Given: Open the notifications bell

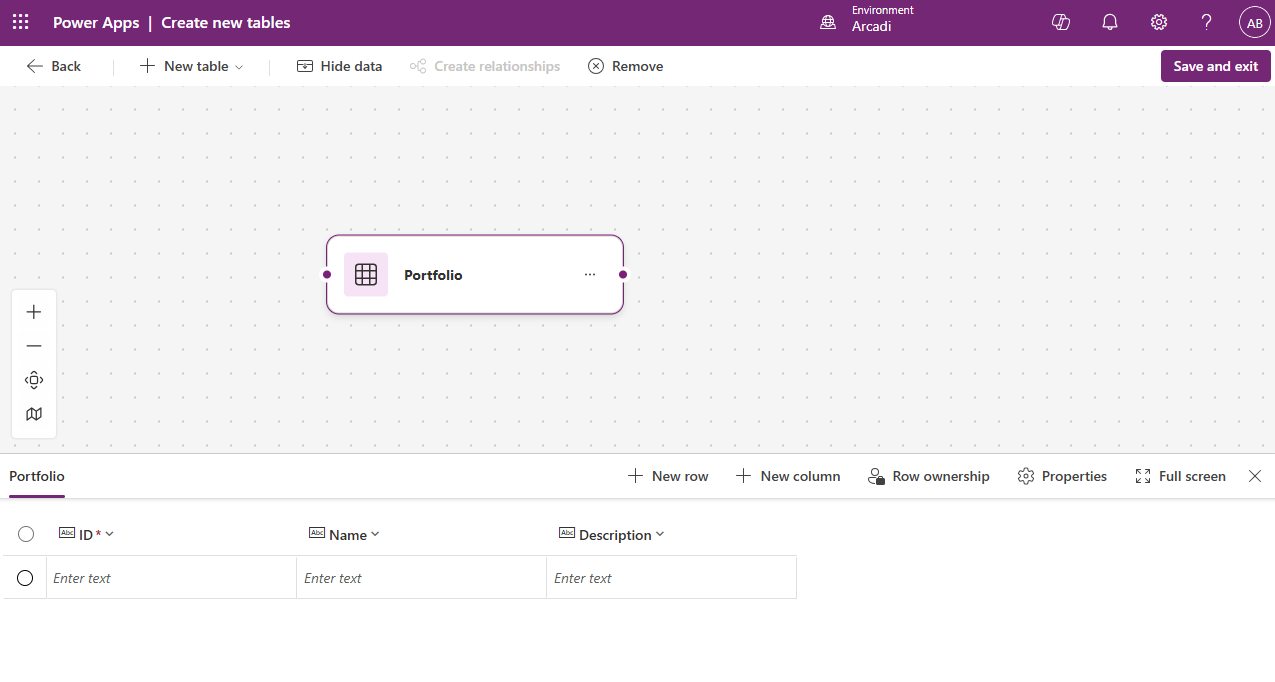Looking at the screenshot, I should point(1110,22).
